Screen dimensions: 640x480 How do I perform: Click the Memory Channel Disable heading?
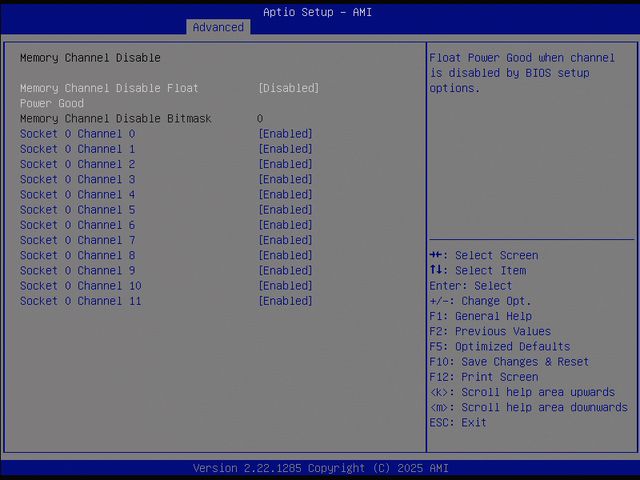[90, 58]
